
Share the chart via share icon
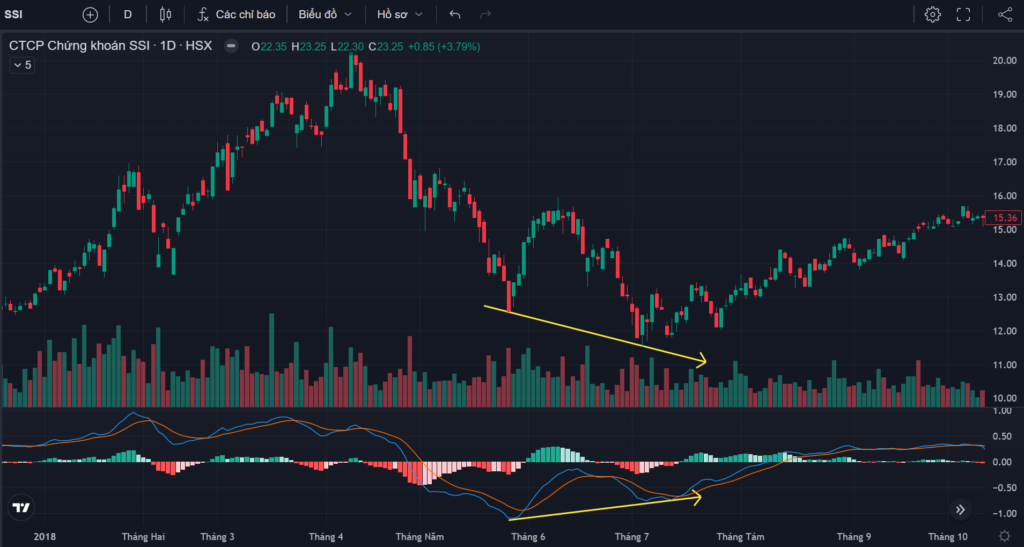tap(1005, 14)
